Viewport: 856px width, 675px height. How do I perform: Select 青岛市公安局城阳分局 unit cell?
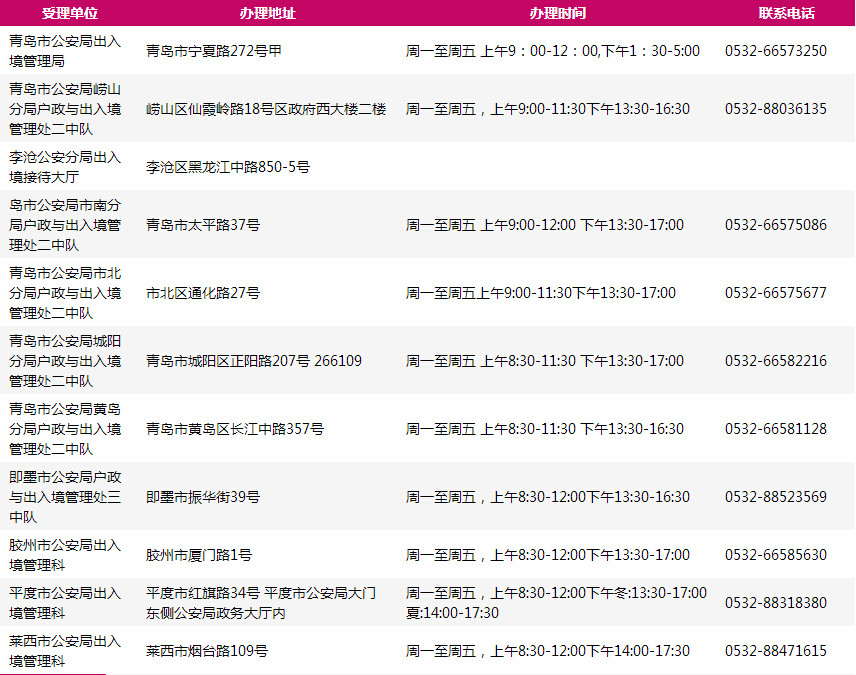(65, 360)
